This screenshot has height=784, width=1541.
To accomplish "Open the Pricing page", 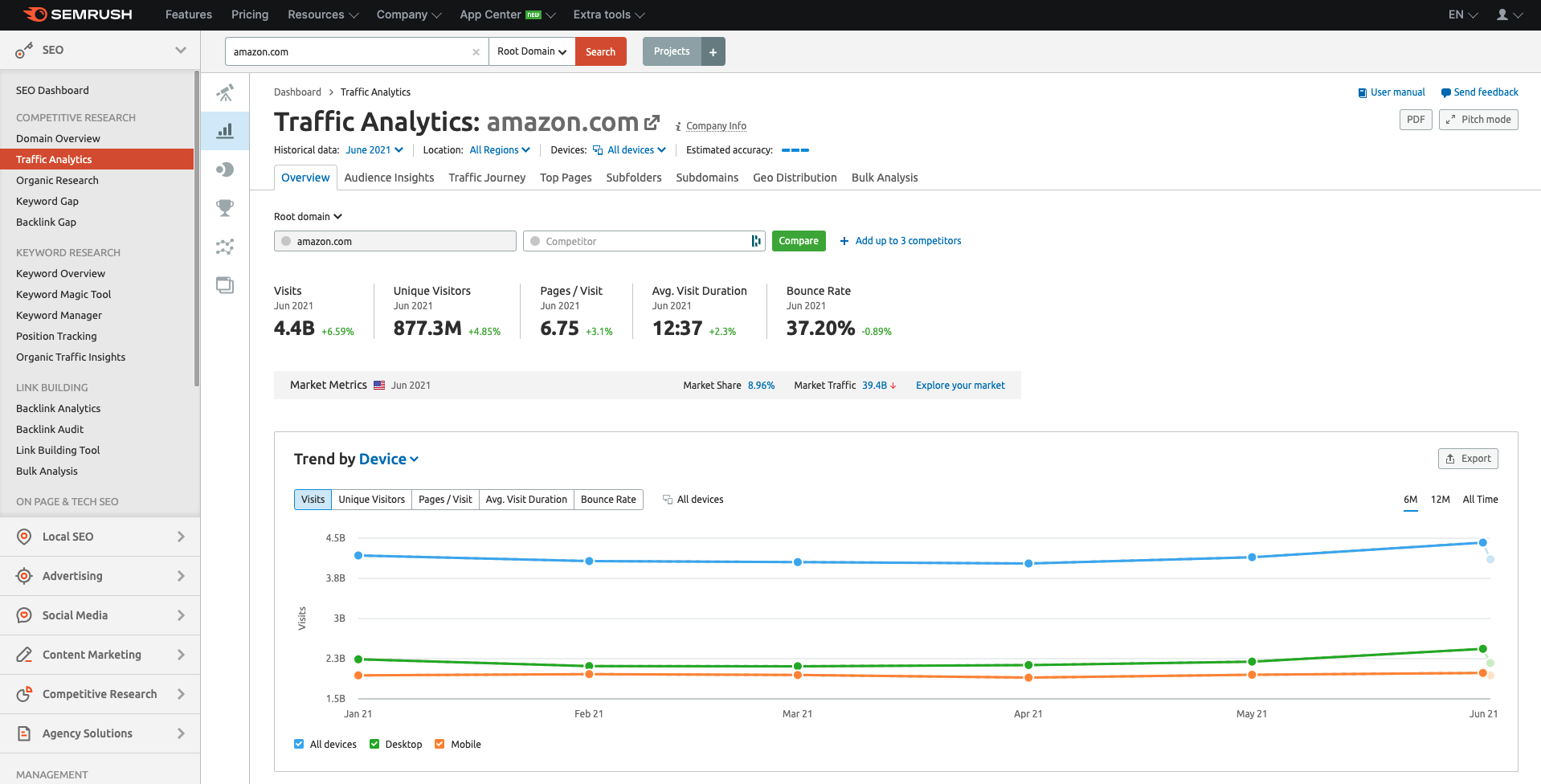I will click(250, 14).
